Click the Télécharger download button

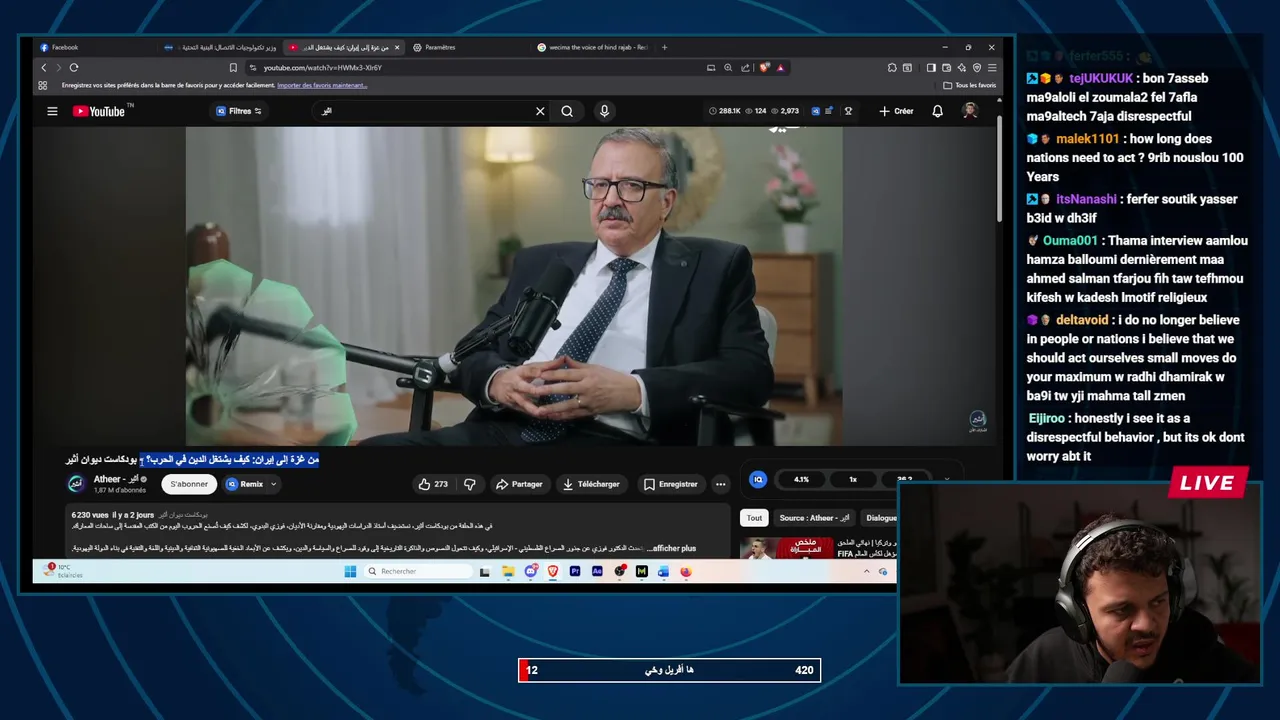591,484
